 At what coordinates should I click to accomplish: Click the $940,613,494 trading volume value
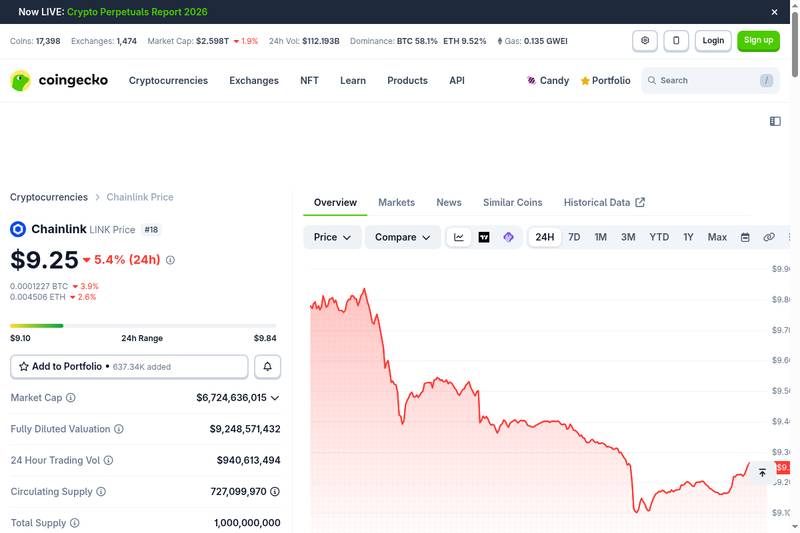click(248, 460)
